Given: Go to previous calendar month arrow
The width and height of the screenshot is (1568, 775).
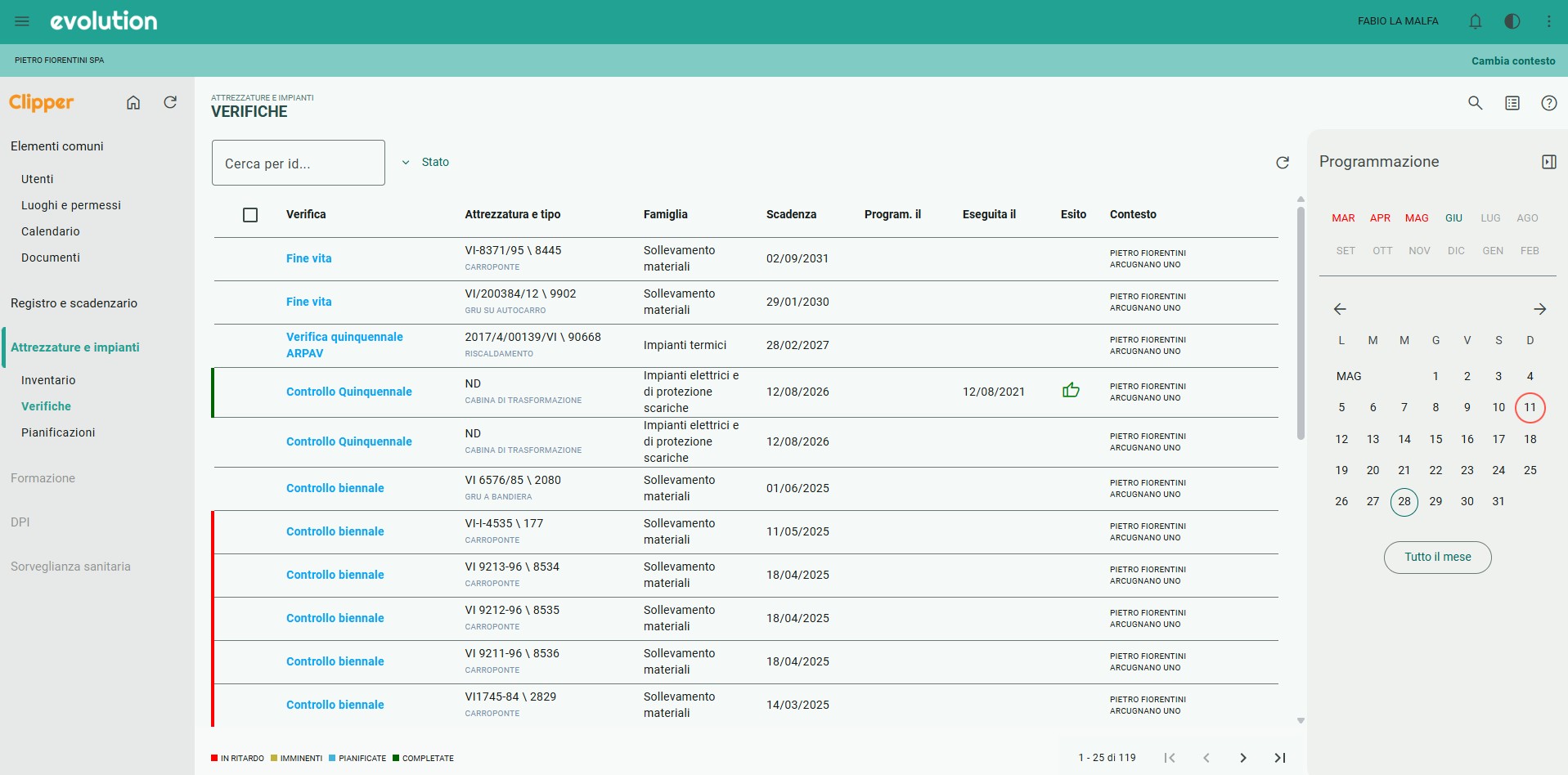Looking at the screenshot, I should [1340, 309].
